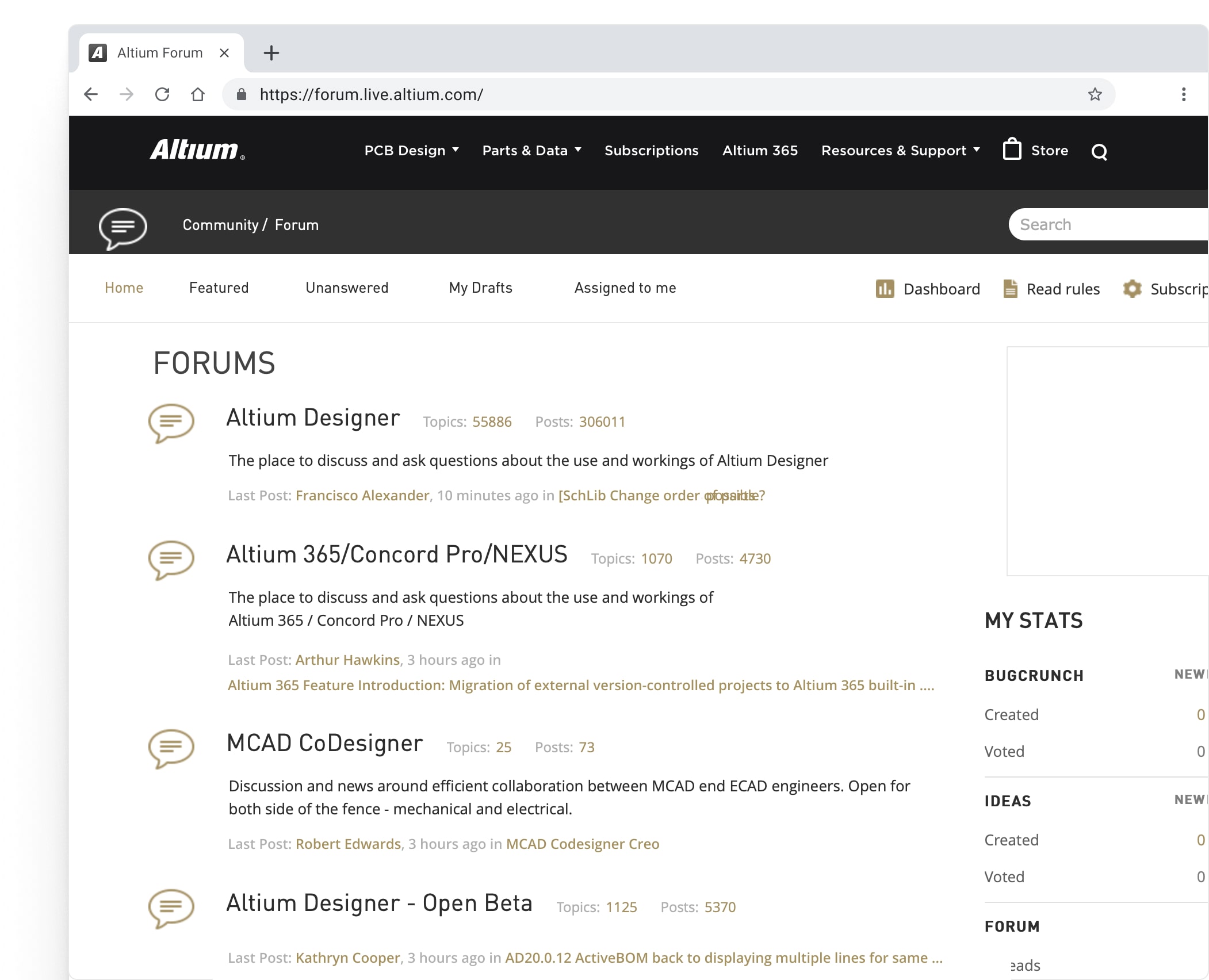
Task: Open the My Drafts tab
Action: point(480,288)
